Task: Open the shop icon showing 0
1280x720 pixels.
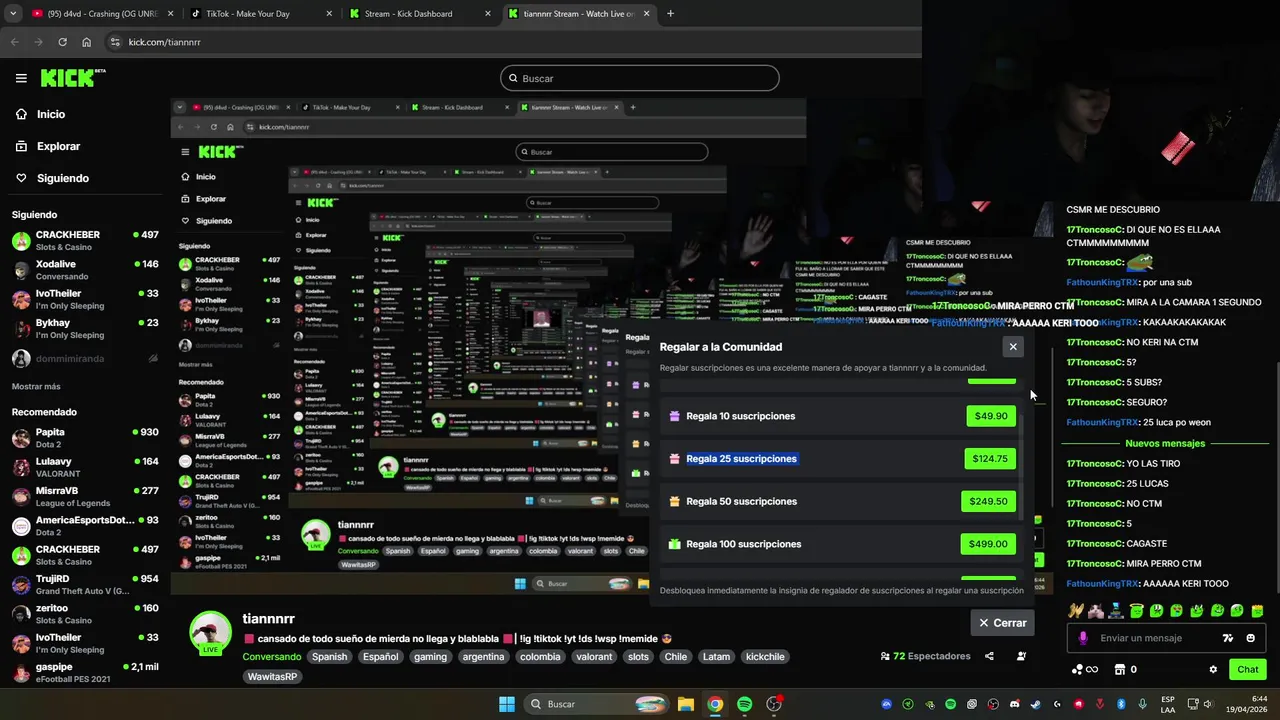Action: click(x=1126, y=669)
